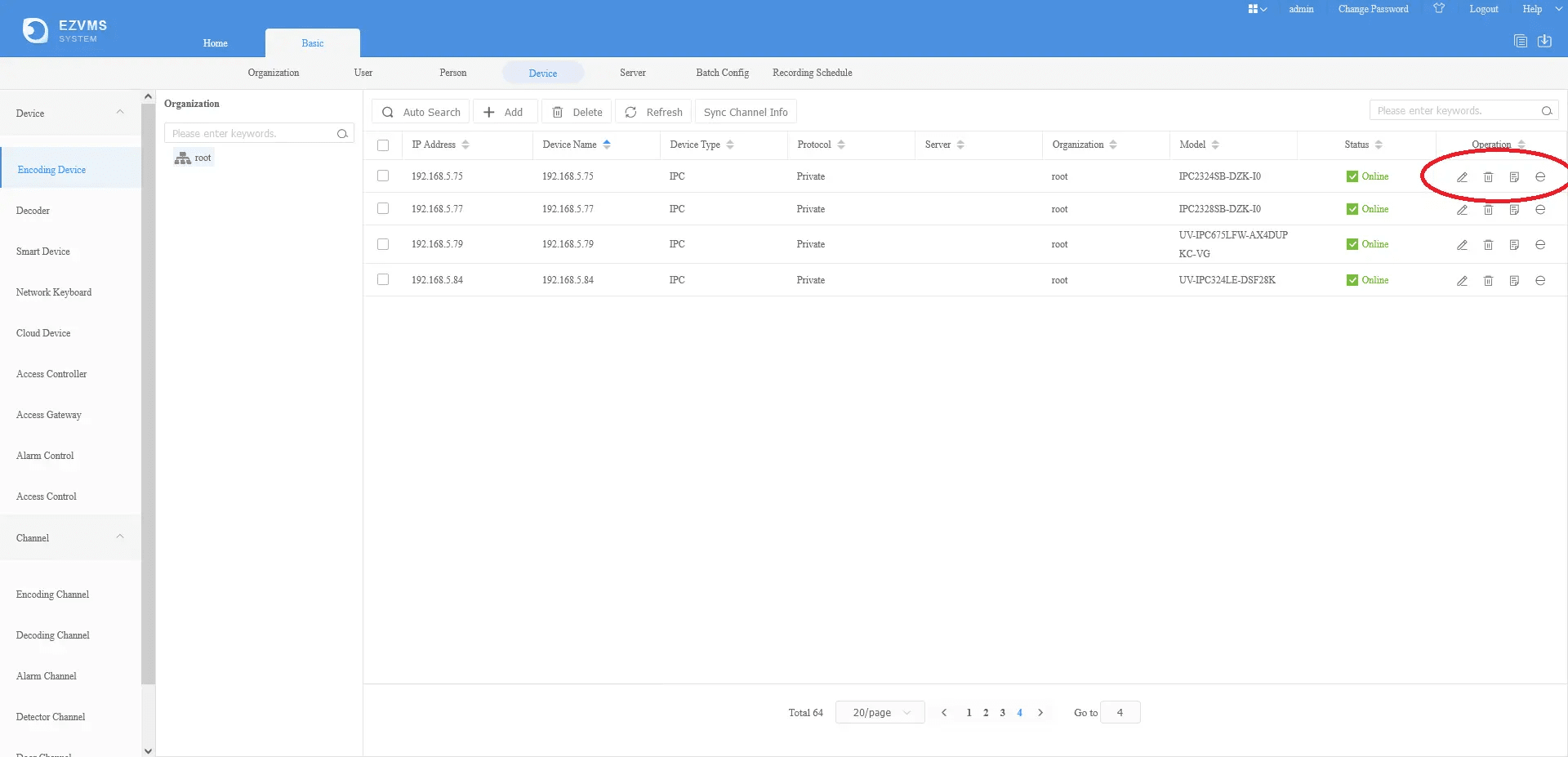Click the theme shirt icon in header

point(1439,8)
